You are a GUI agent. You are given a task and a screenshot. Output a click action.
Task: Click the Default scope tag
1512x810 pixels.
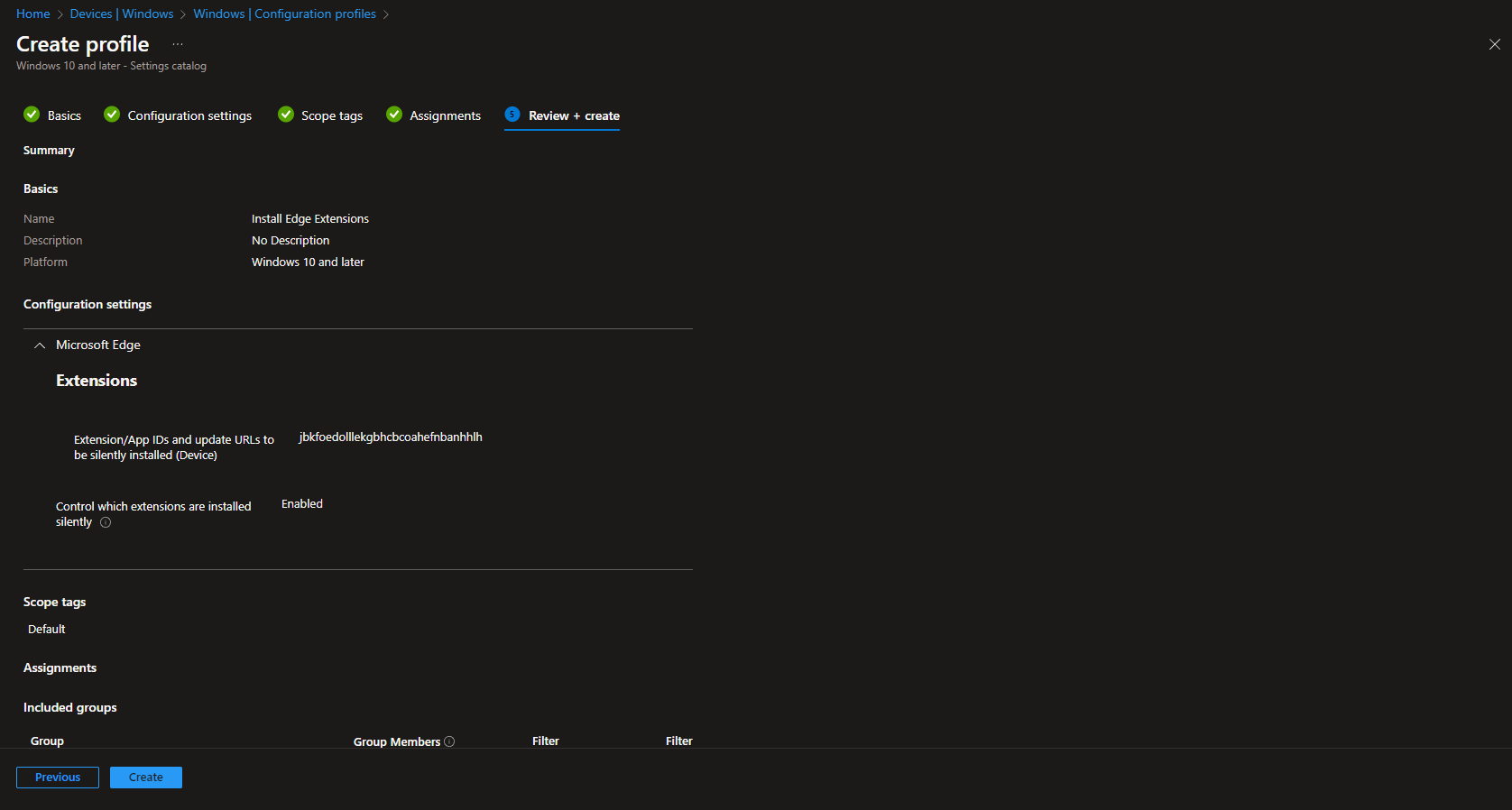tap(47, 630)
